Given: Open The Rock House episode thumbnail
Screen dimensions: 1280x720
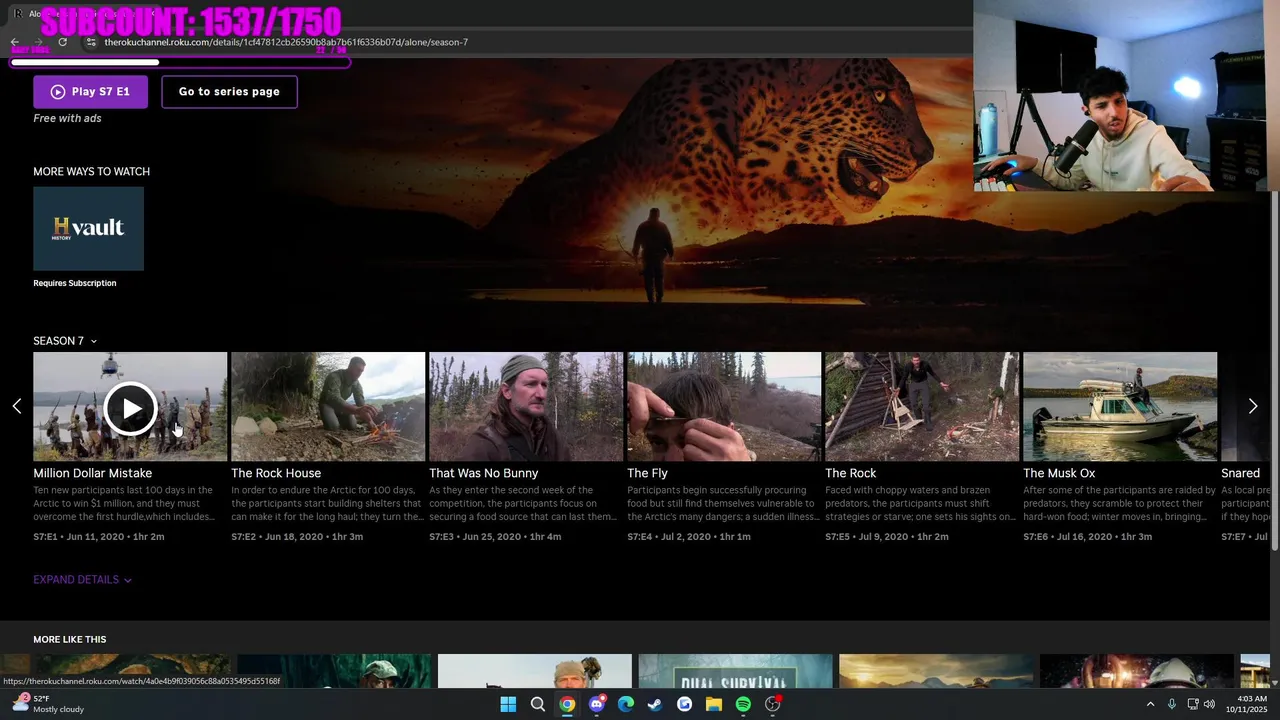Looking at the screenshot, I should pos(328,406).
